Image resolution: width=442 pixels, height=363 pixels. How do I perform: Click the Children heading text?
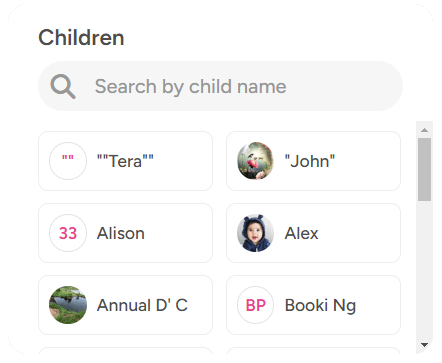pyautogui.click(x=81, y=37)
